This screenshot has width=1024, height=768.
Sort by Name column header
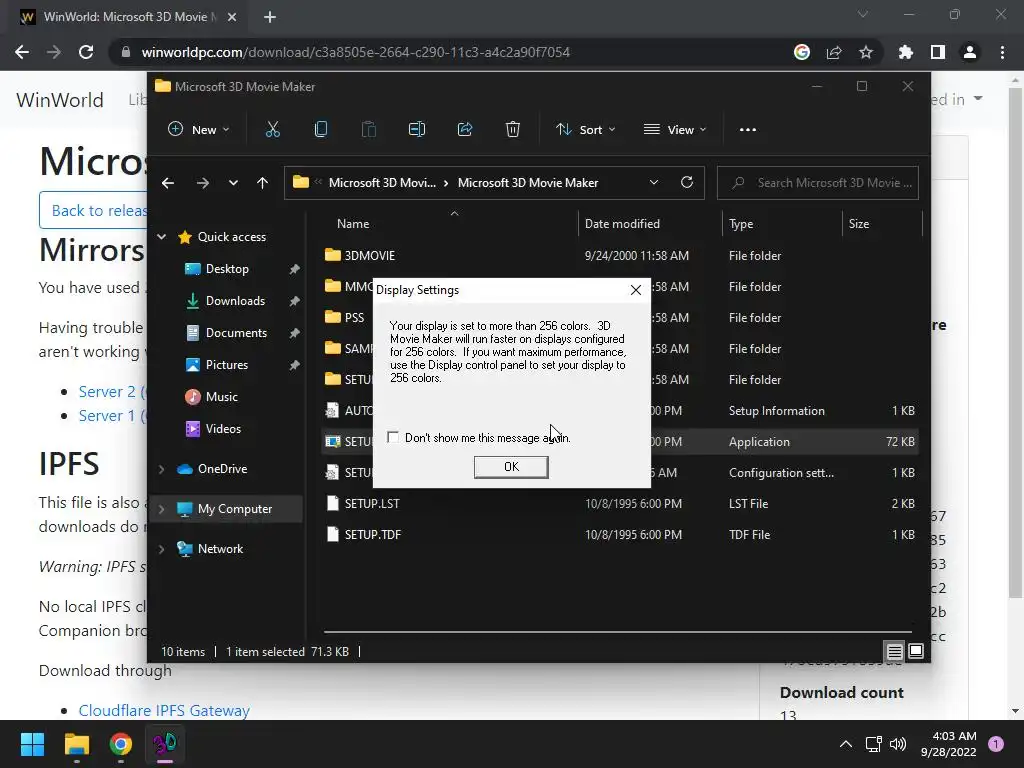(x=353, y=223)
